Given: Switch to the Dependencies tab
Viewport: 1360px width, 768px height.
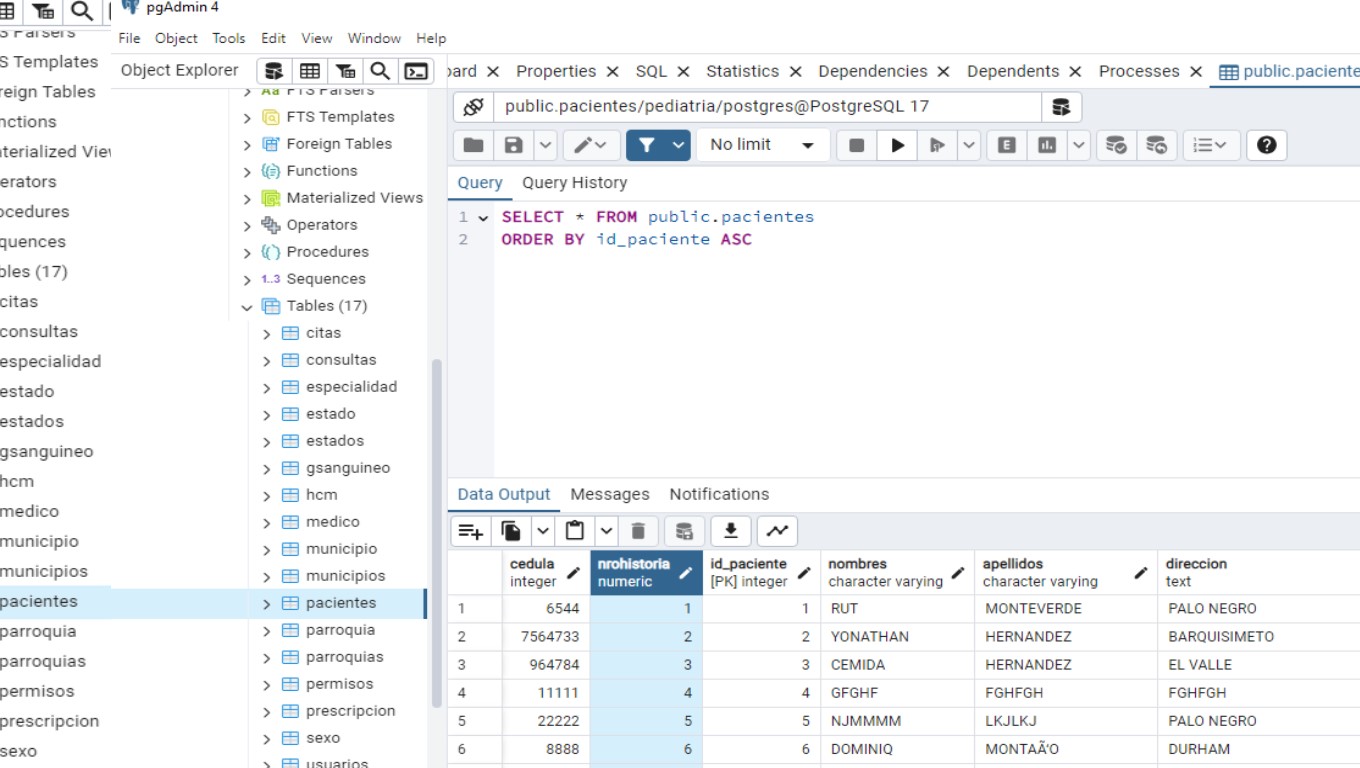Looking at the screenshot, I should [x=873, y=71].
